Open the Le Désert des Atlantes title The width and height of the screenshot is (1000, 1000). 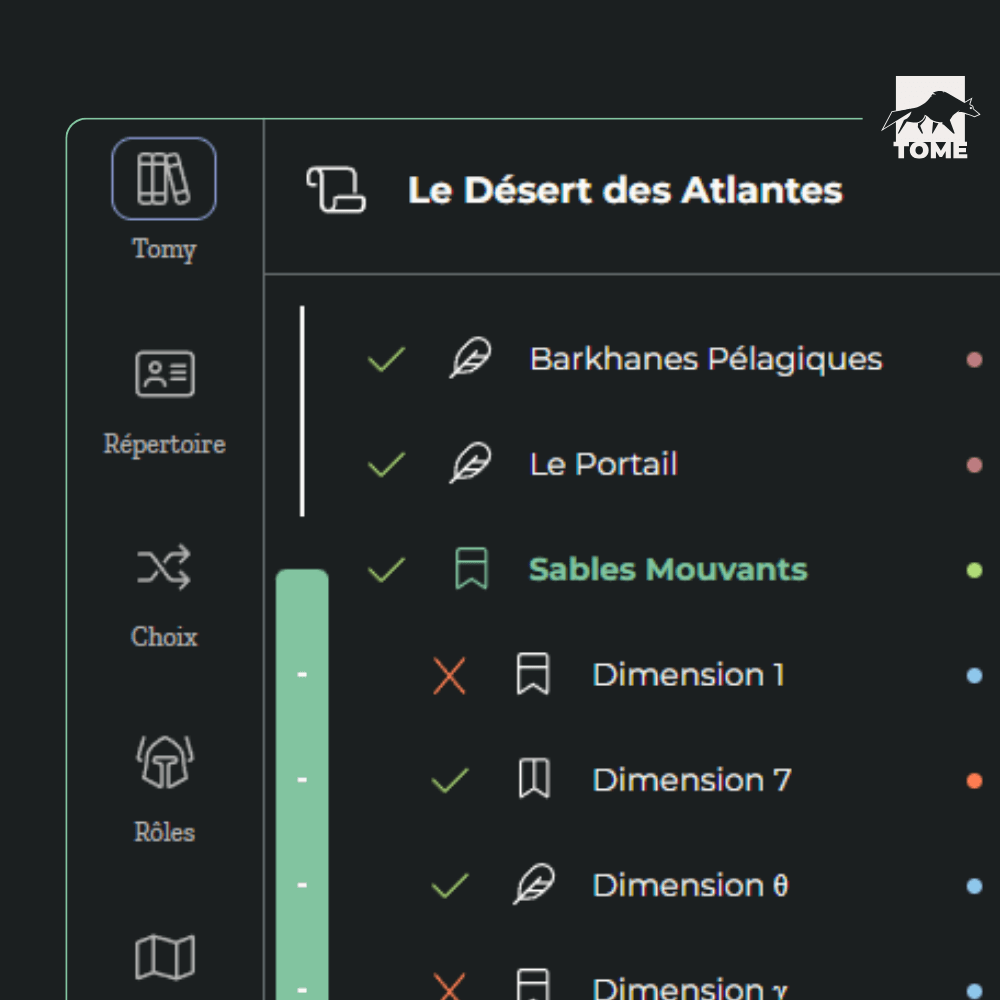(x=625, y=190)
